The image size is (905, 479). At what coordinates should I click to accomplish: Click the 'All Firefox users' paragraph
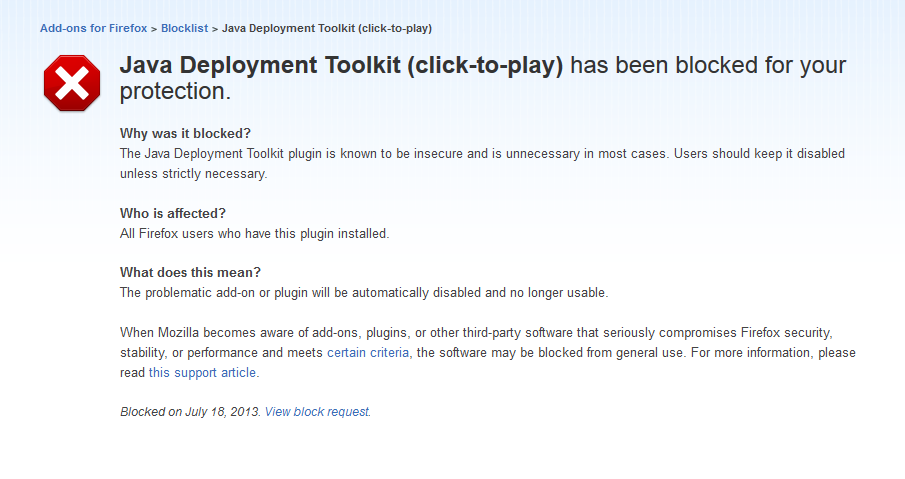255,234
